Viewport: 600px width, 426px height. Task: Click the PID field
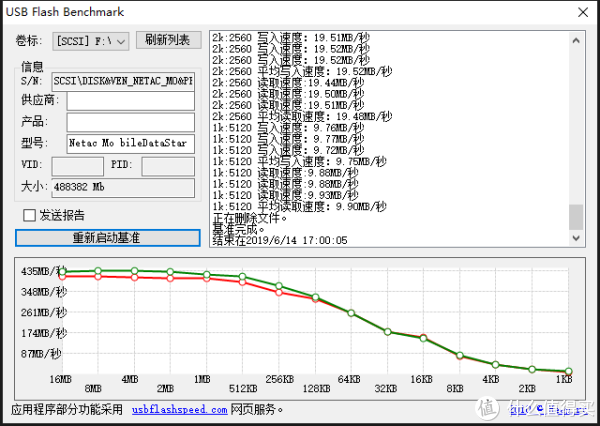168,166
